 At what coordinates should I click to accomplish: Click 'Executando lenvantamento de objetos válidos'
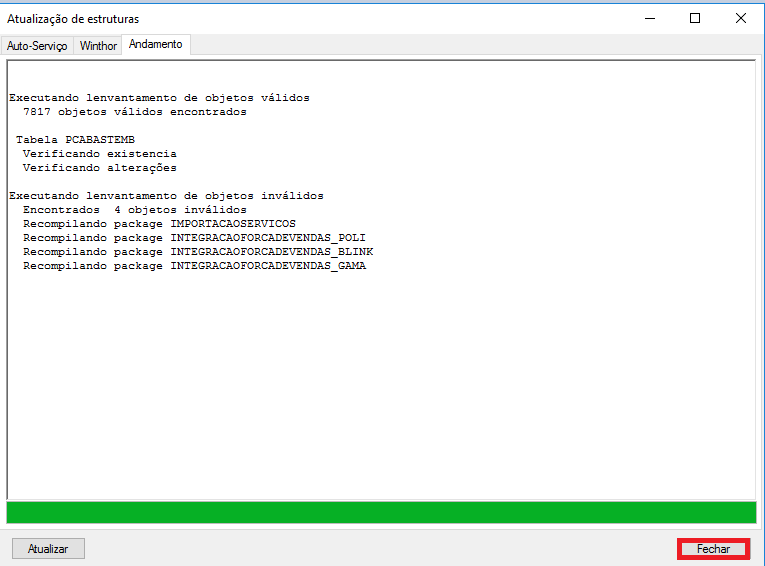pos(159,98)
